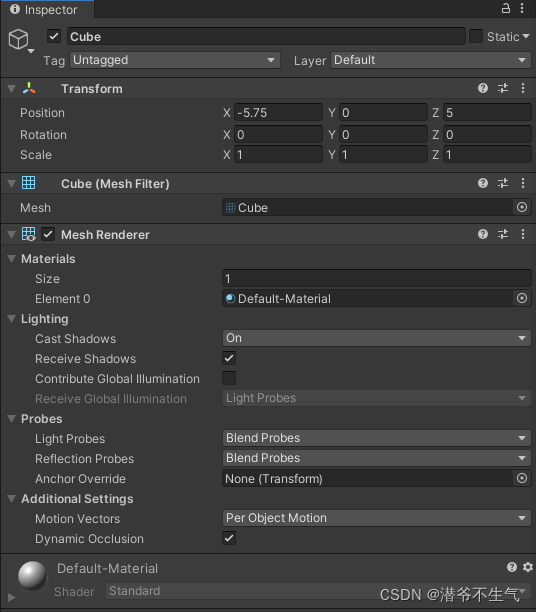The width and height of the screenshot is (536, 612).
Task: Click the Default-Material sphere preview
Action: coord(32,575)
